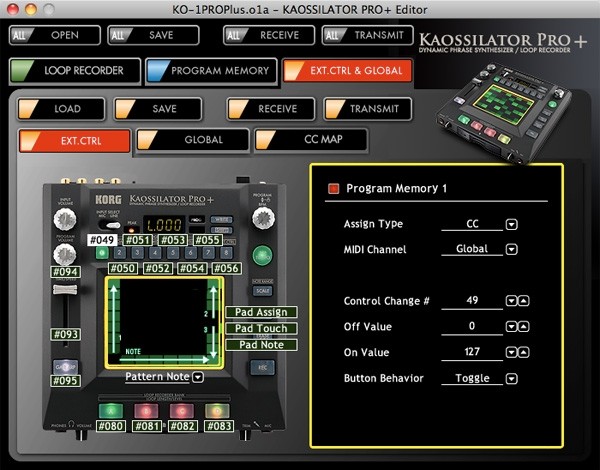
Task: Toggle program memory button 4 on the device
Action: pyautogui.click(x=155, y=253)
